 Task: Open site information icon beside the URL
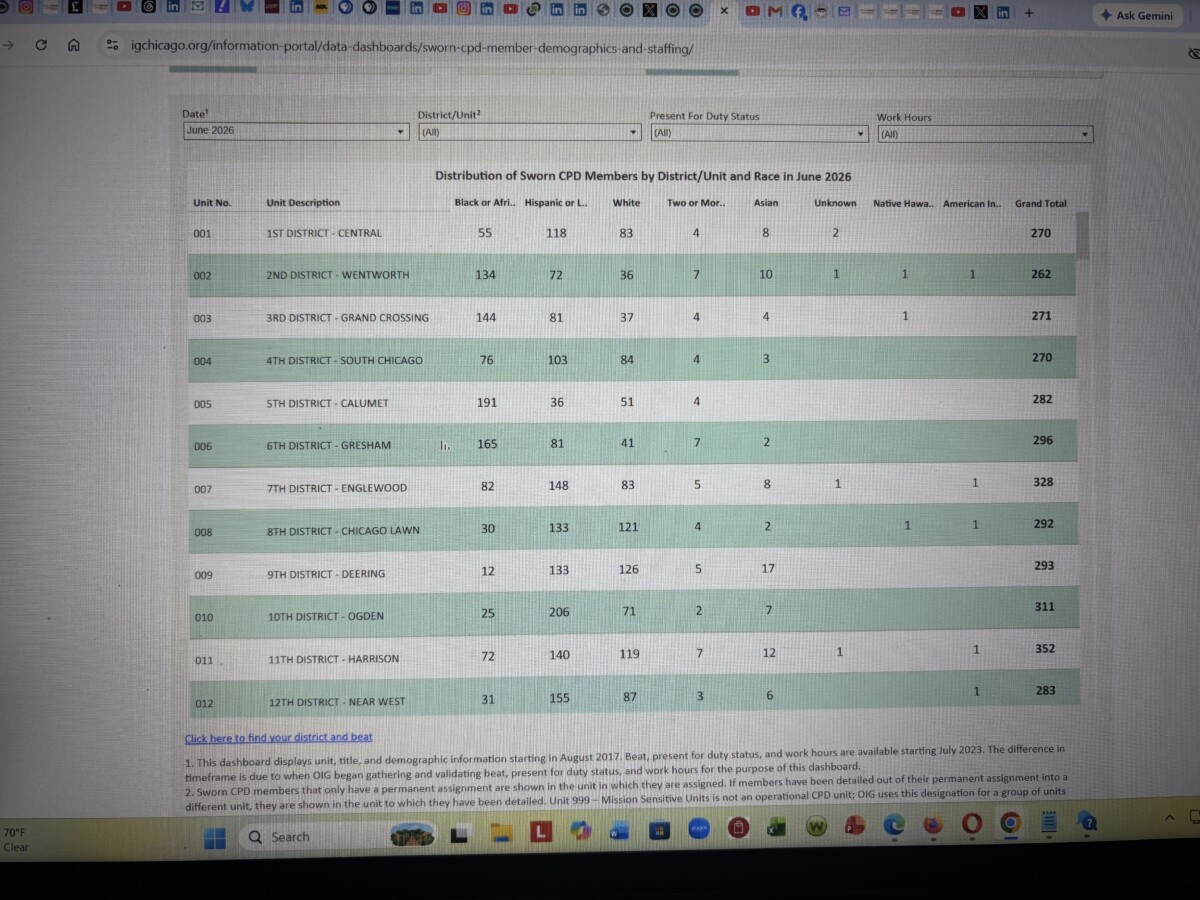pyautogui.click(x=112, y=46)
